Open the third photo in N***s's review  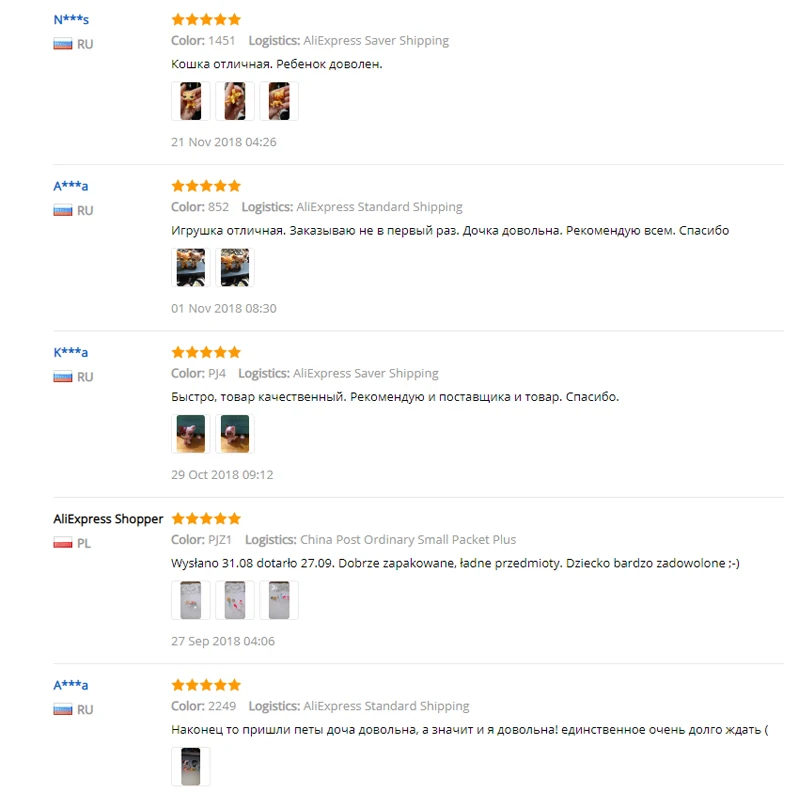279,101
